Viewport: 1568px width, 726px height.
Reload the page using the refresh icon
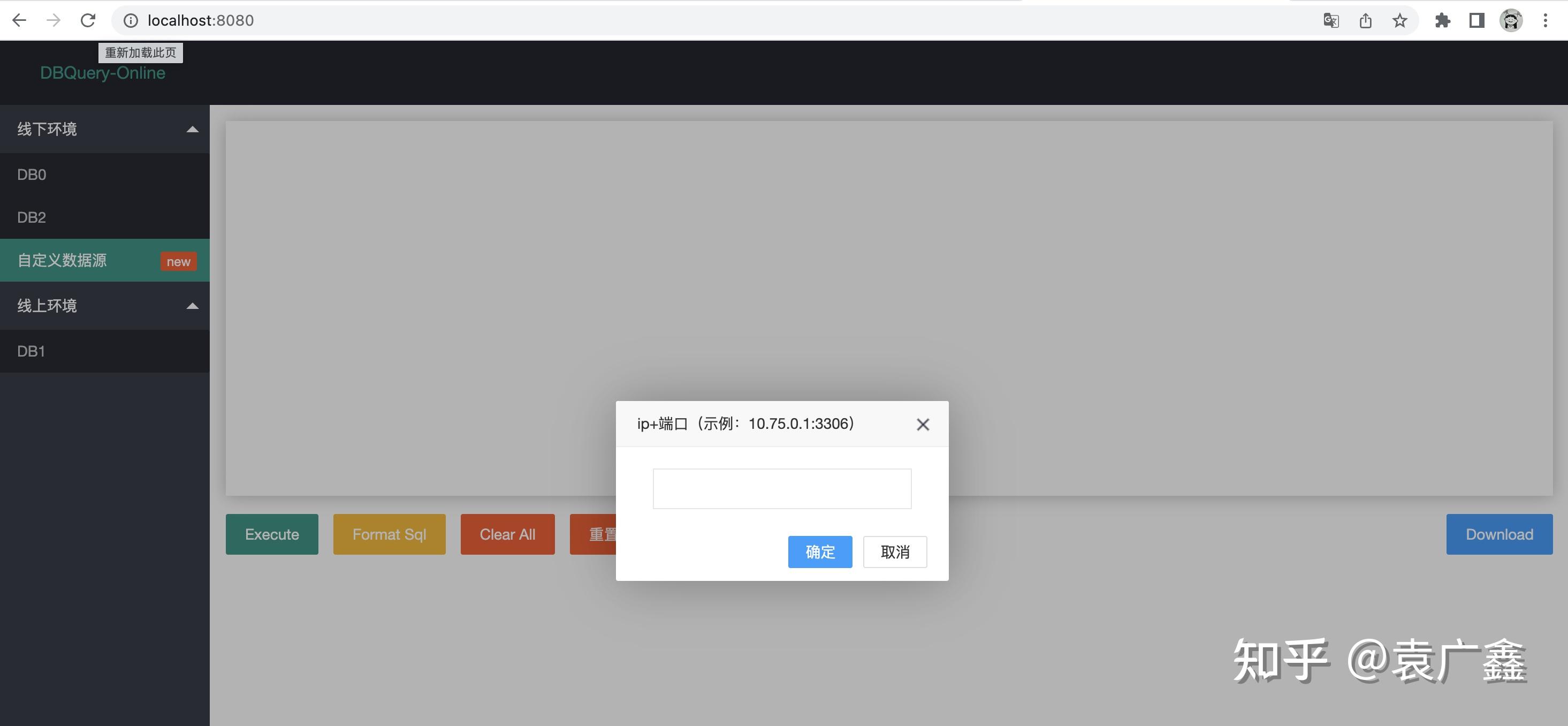[x=88, y=20]
